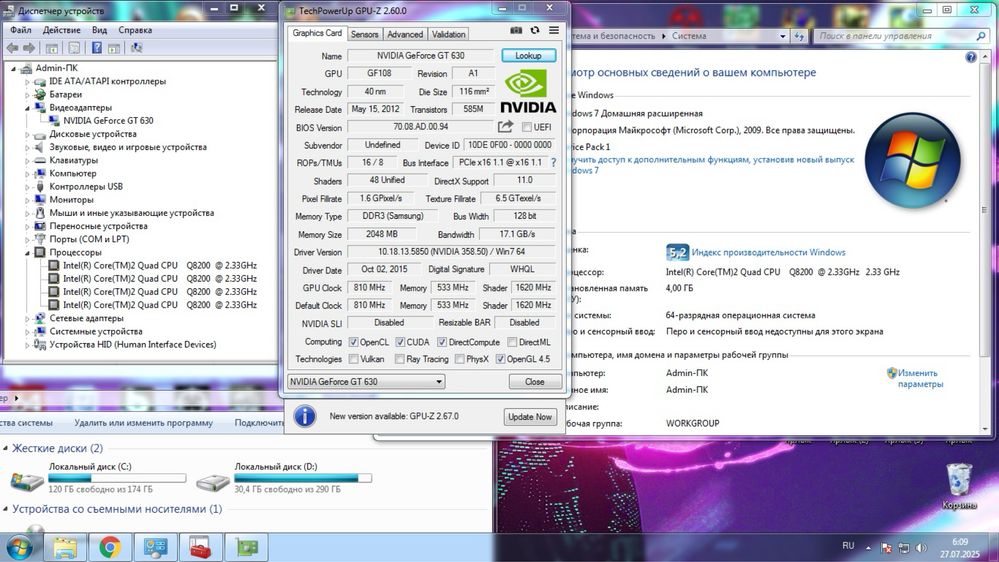Toggle the UEFI checkbox
Viewport: 999px width, 562px height.
[527, 127]
